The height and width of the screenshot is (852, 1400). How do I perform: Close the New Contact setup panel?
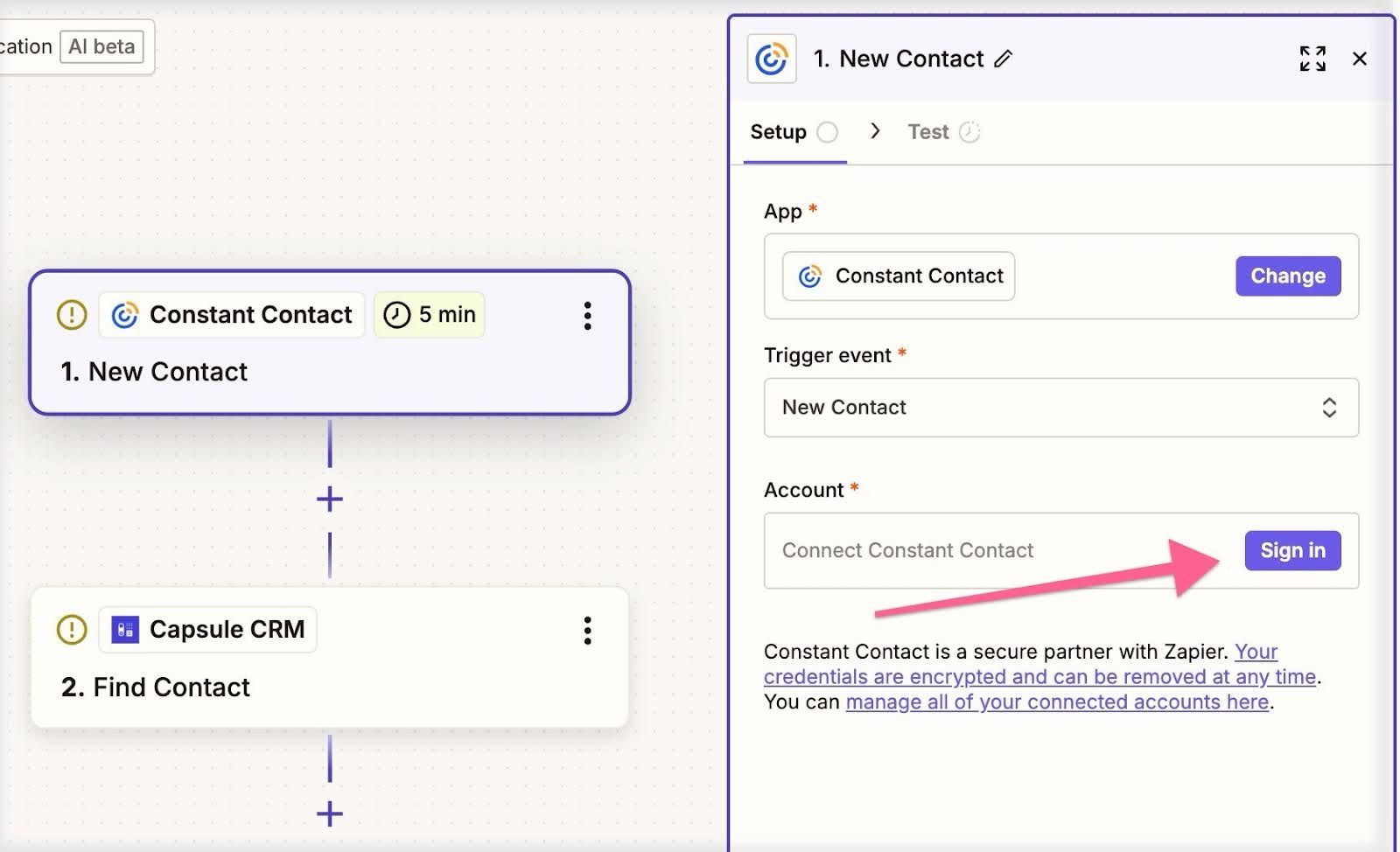click(1361, 59)
